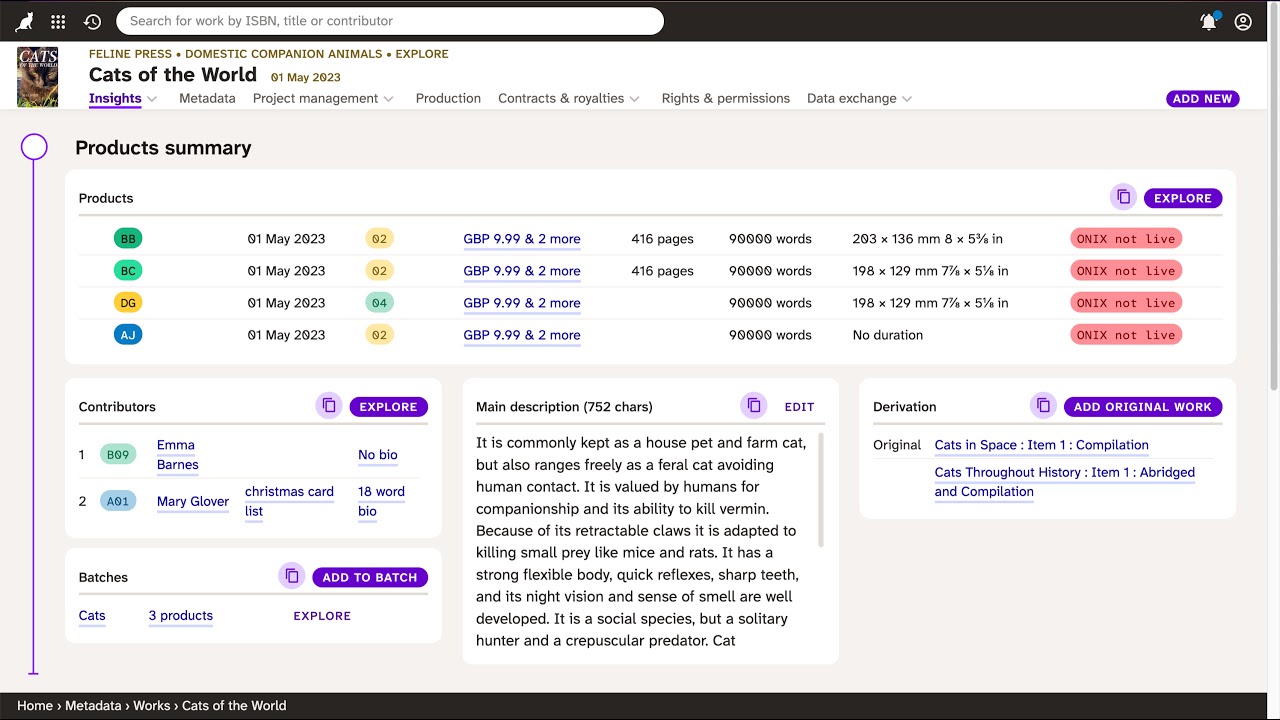Explore the Products panel
The image size is (1280, 720).
click(1183, 198)
